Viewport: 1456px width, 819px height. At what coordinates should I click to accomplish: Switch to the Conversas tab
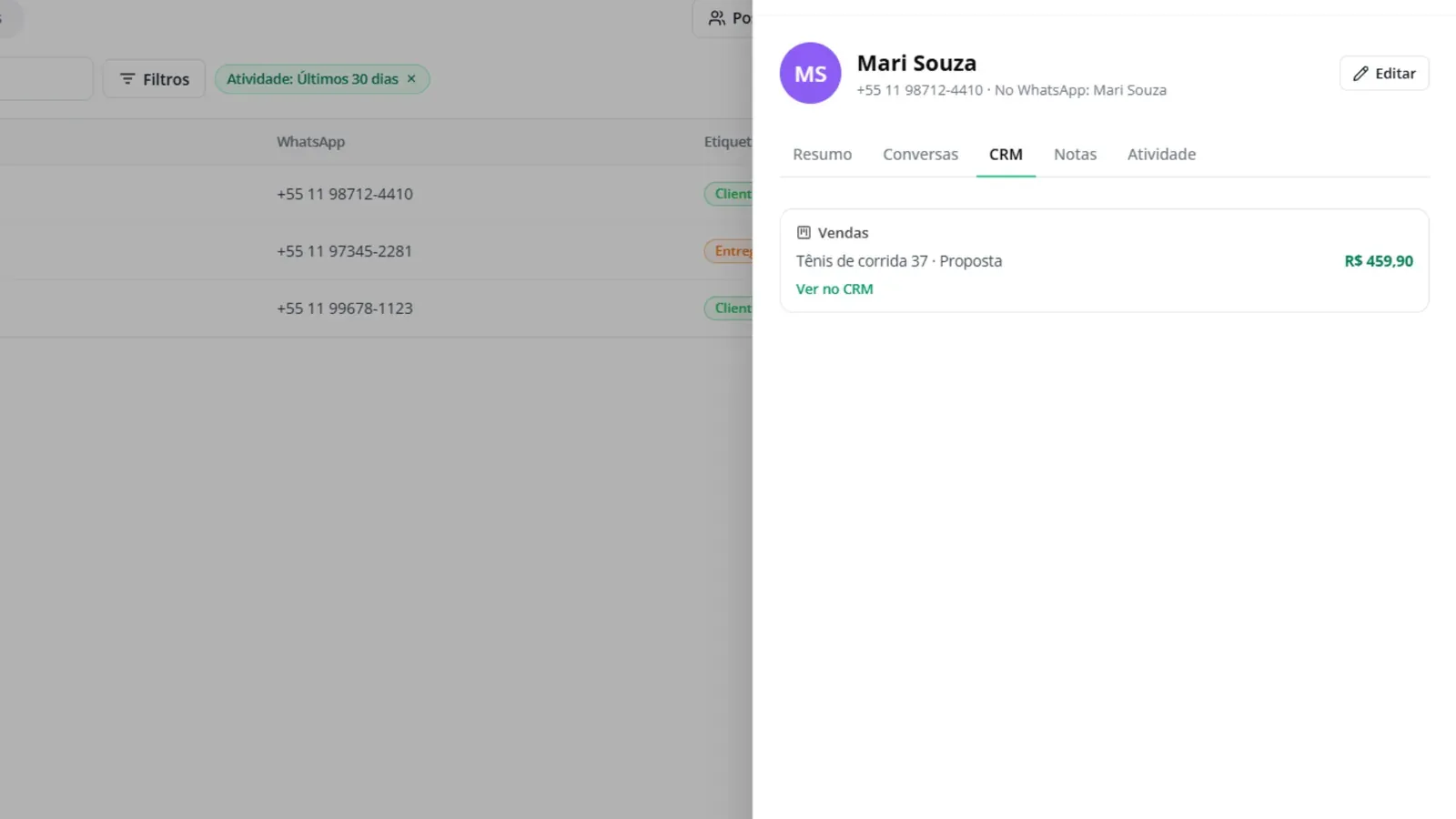coord(920,155)
